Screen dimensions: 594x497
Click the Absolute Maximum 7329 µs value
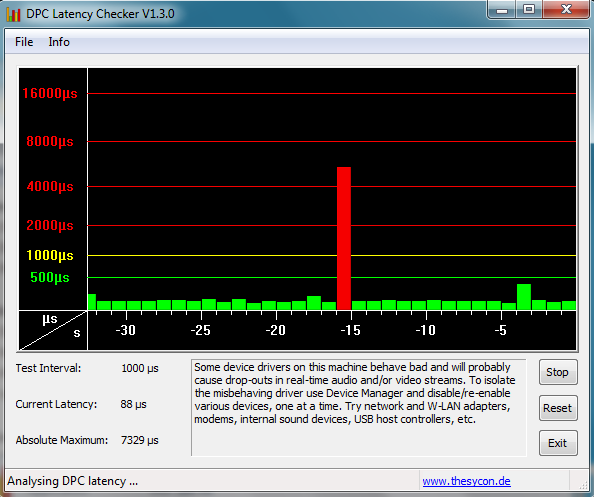(139, 440)
